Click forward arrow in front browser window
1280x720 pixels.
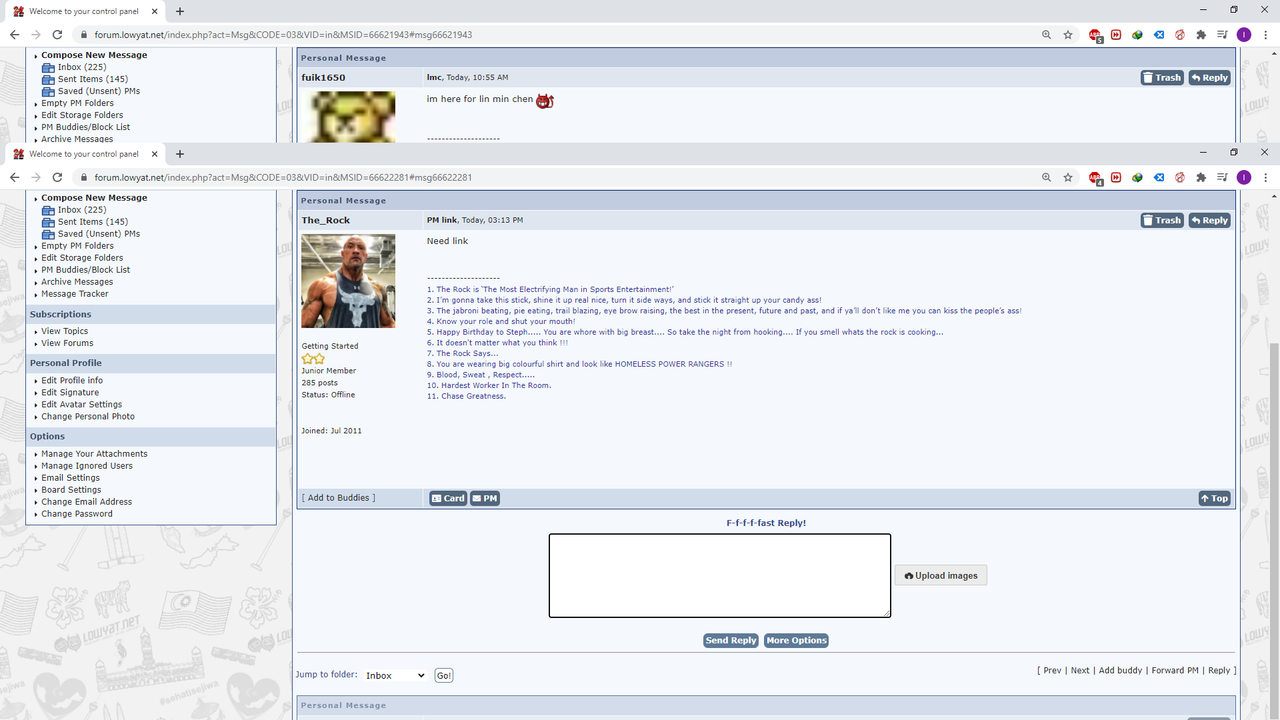36,177
